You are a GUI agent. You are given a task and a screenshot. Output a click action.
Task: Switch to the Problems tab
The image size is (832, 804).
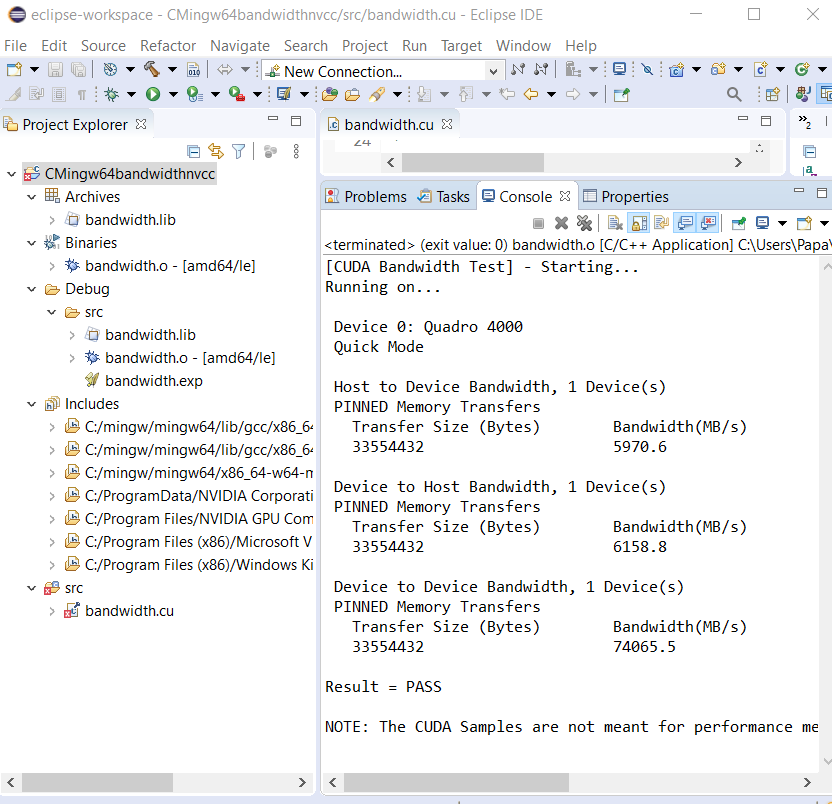coord(374,197)
